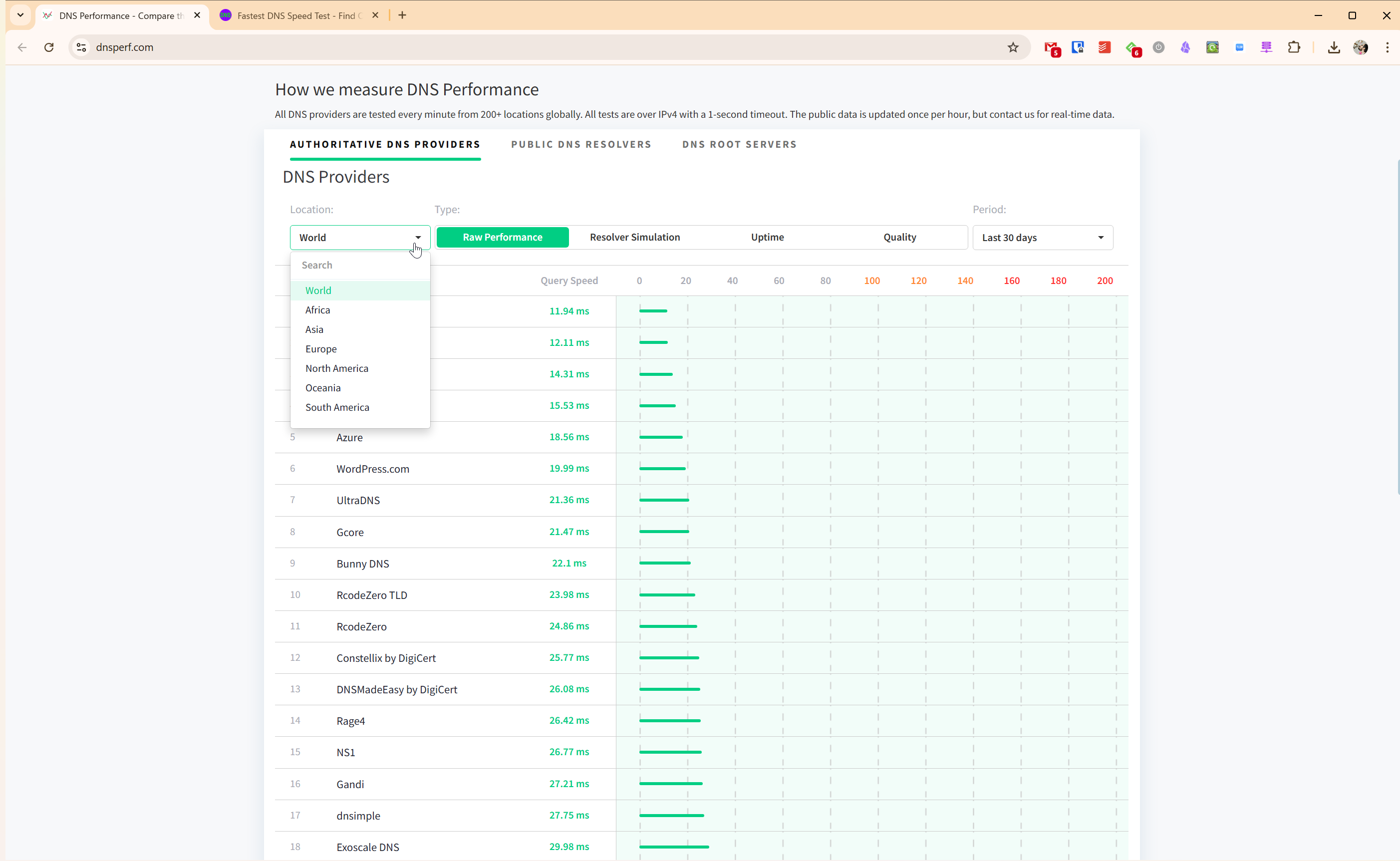Open the Extensions puzzle-piece menu
The width and height of the screenshot is (1400, 861).
tap(1294, 47)
